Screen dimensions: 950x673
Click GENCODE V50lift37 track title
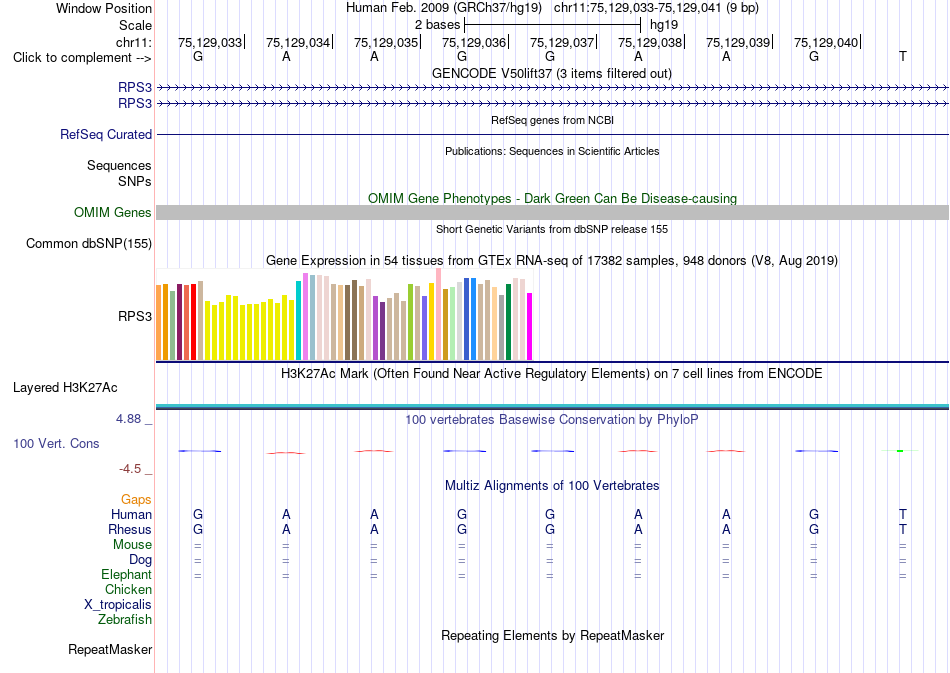[552, 73]
